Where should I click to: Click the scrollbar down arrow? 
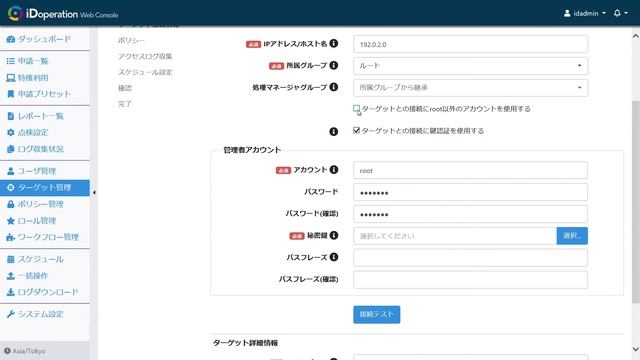pos(636,349)
